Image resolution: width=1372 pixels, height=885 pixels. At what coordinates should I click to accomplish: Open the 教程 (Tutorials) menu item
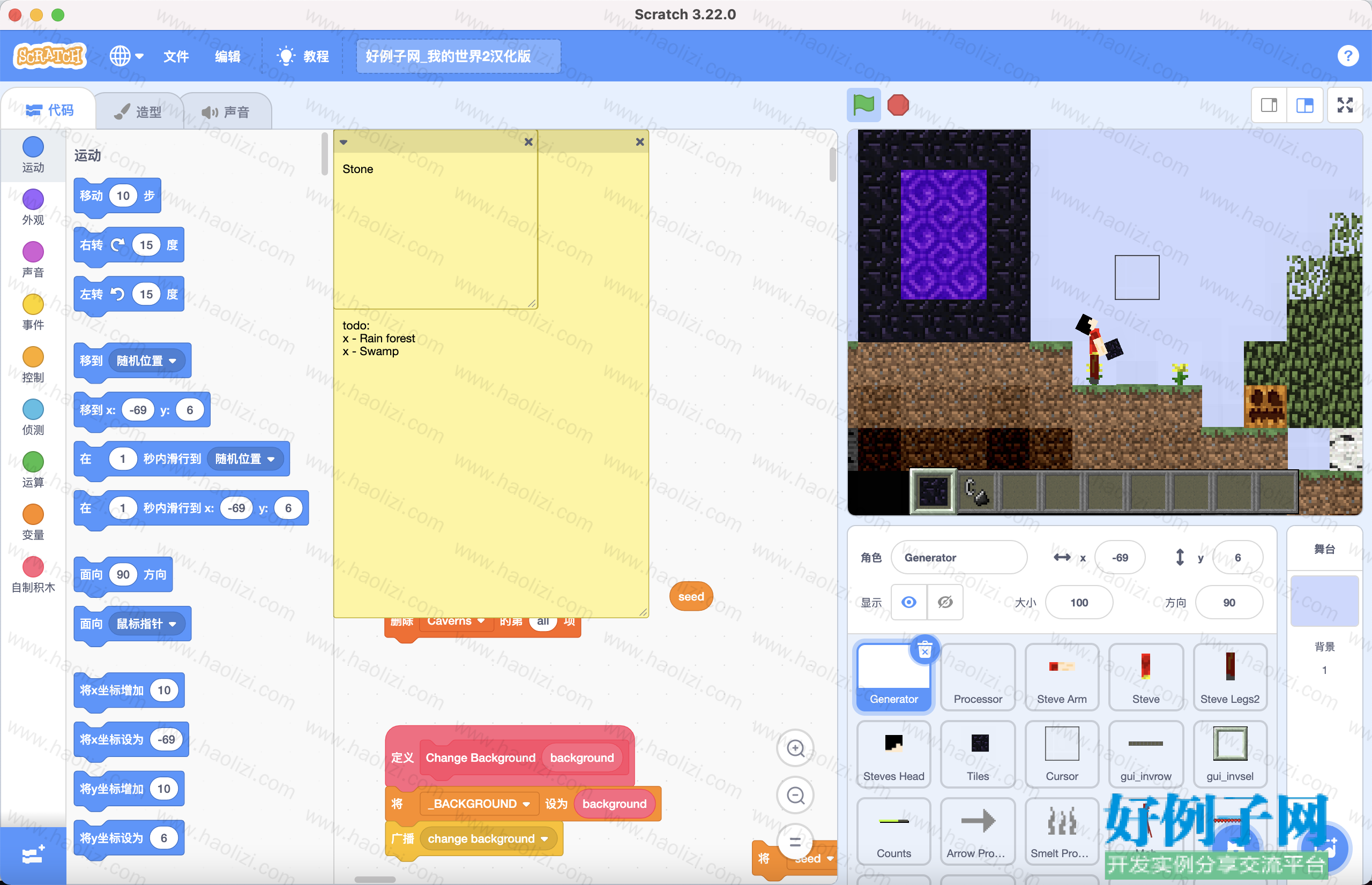303,56
